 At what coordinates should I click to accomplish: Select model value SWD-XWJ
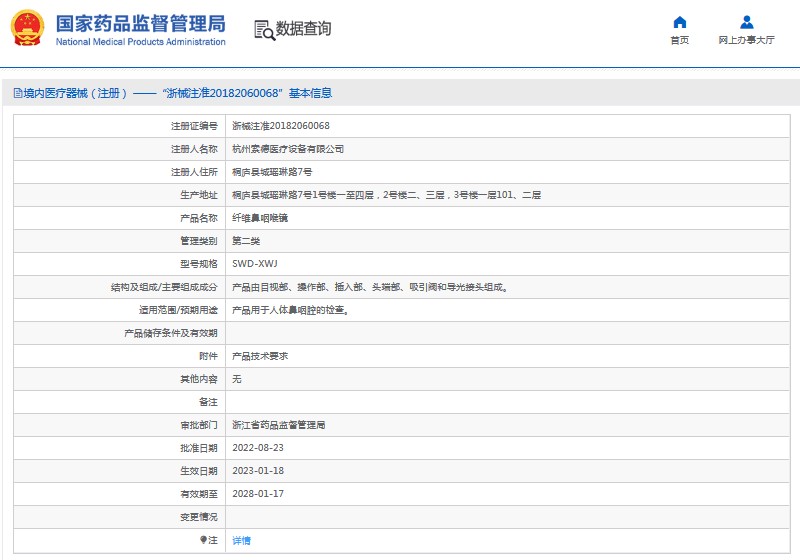(x=255, y=264)
